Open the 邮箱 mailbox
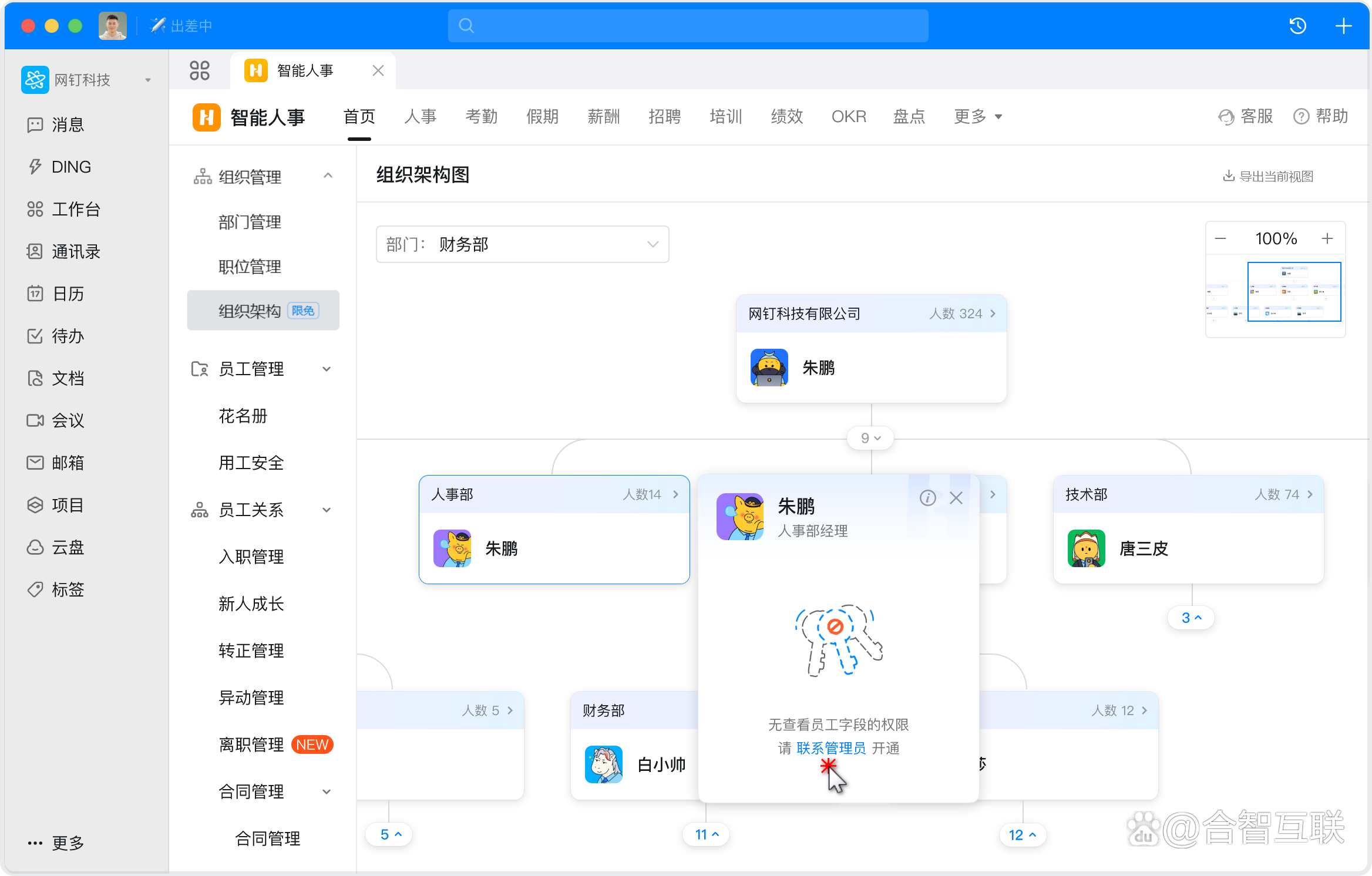The height and width of the screenshot is (876, 1372). tap(66, 463)
